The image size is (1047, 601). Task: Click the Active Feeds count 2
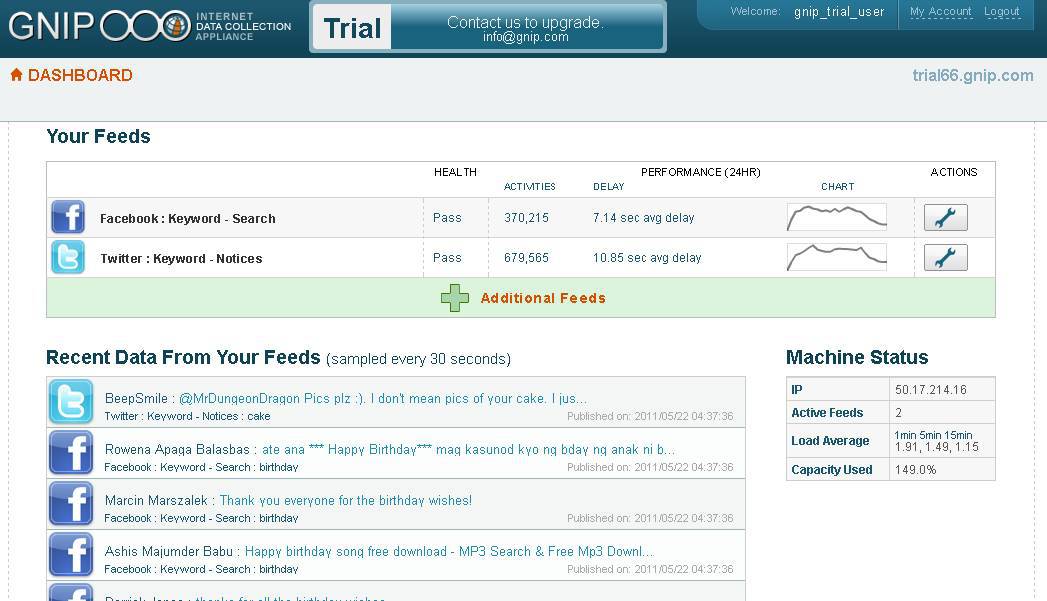pyautogui.click(x=899, y=413)
